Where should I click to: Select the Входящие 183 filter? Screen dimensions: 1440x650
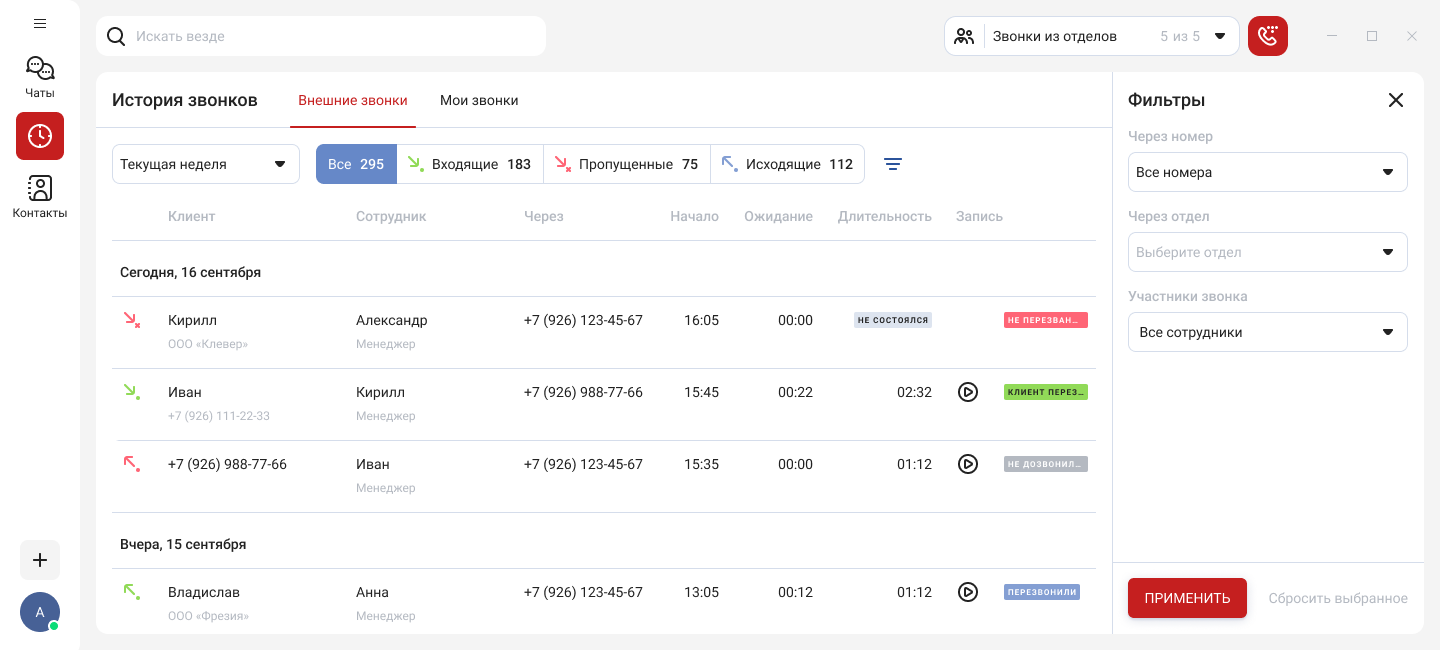point(470,164)
